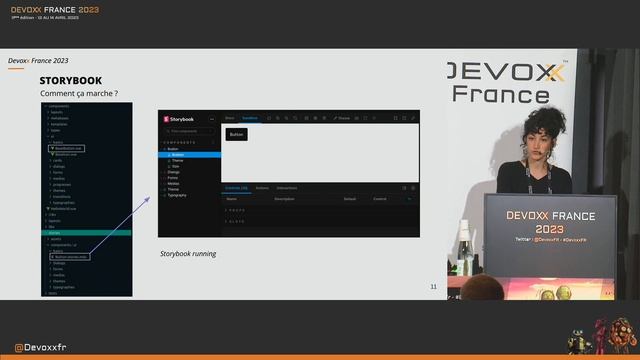640x360 pixels.
Task: Open the Actions addon tab
Action: 262,188
